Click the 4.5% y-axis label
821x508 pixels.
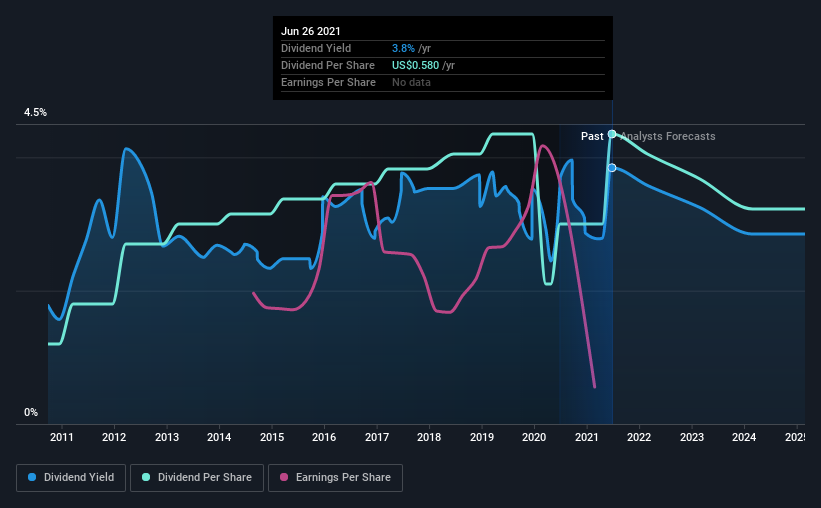tap(35, 113)
